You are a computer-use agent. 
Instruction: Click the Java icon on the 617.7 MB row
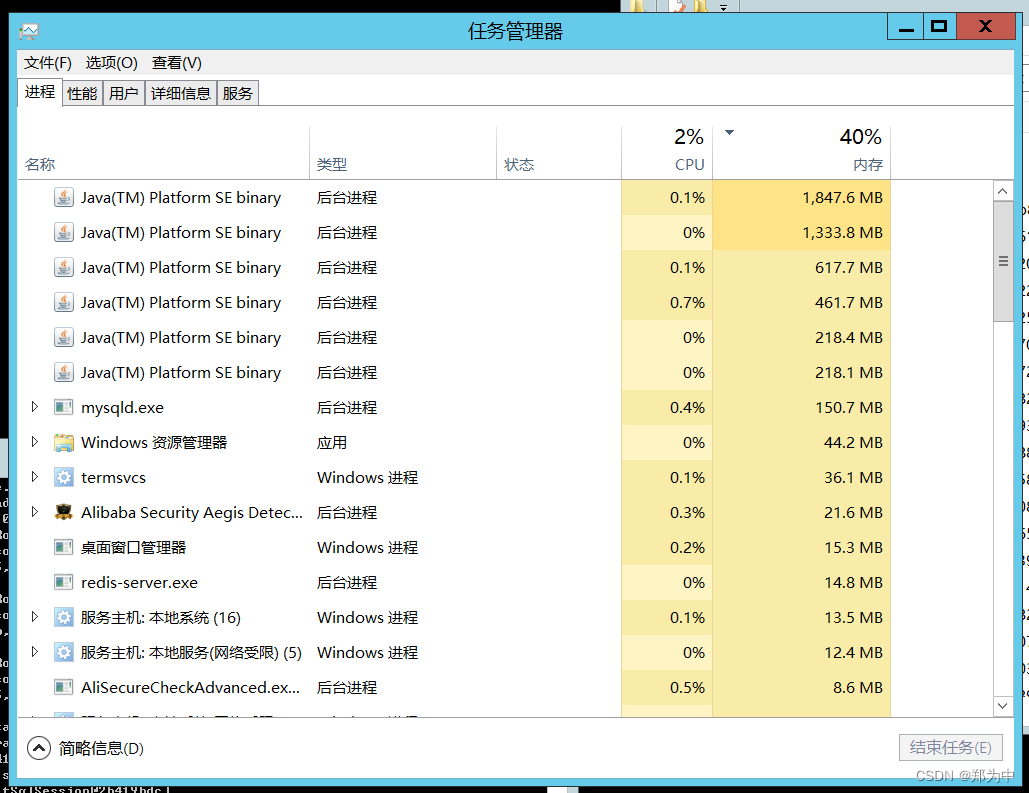(64, 267)
